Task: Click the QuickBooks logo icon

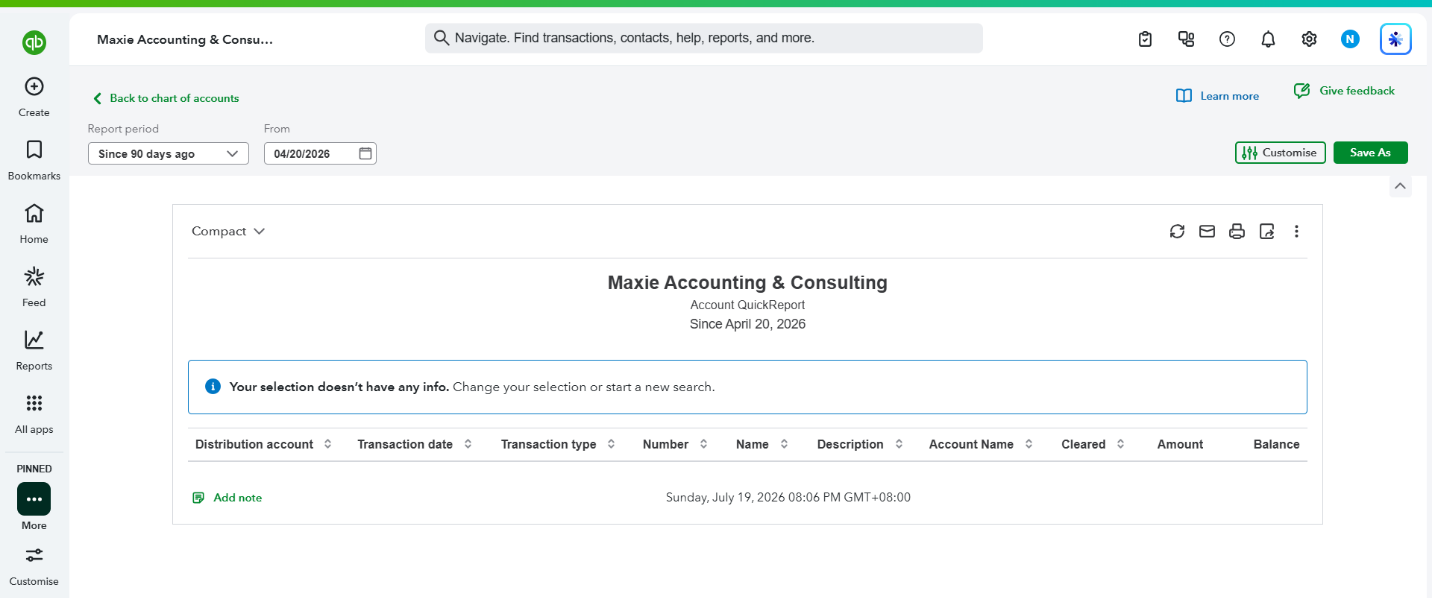Action: 34,42
